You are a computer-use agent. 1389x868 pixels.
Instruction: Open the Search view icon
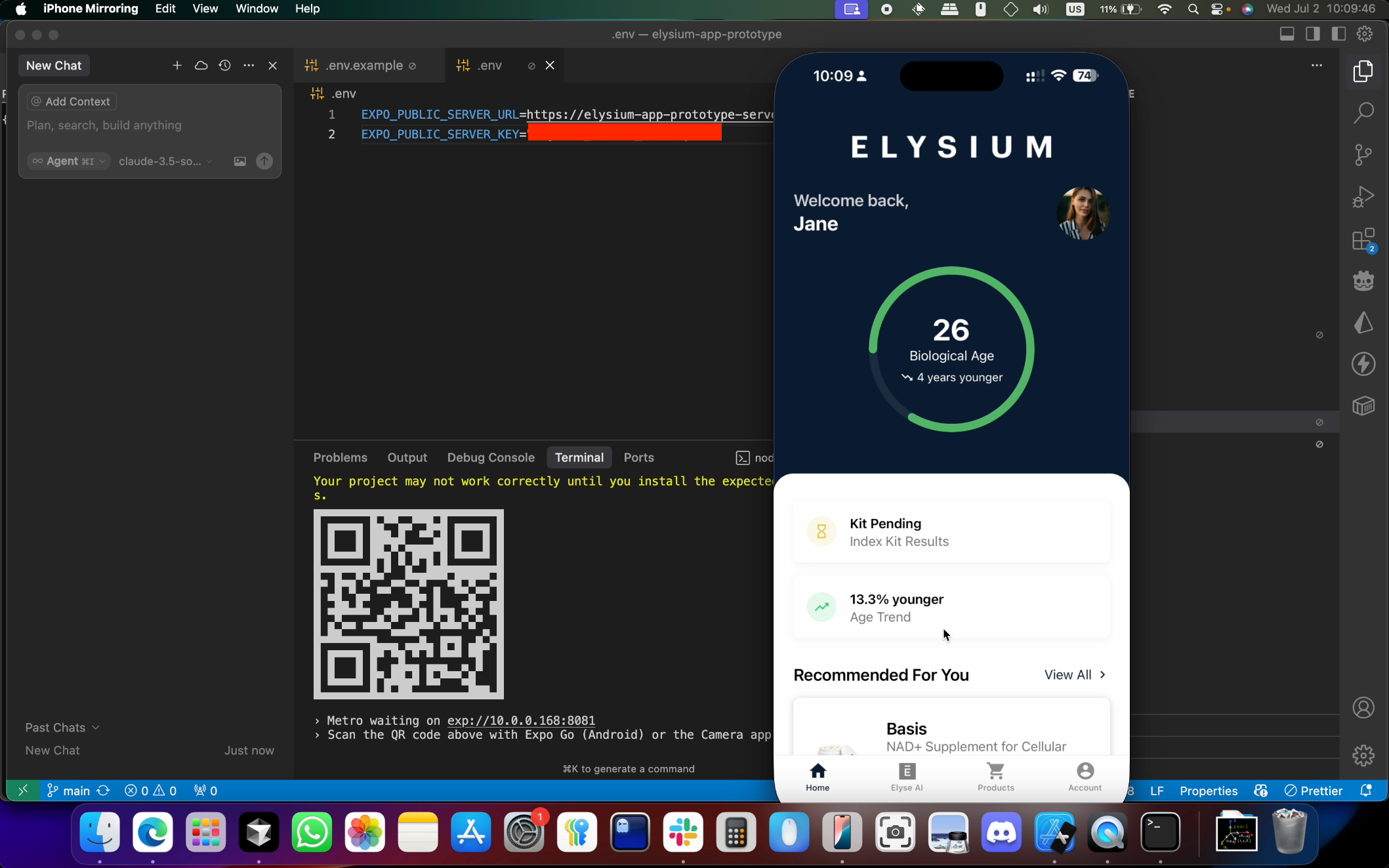(x=1363, y=113)
